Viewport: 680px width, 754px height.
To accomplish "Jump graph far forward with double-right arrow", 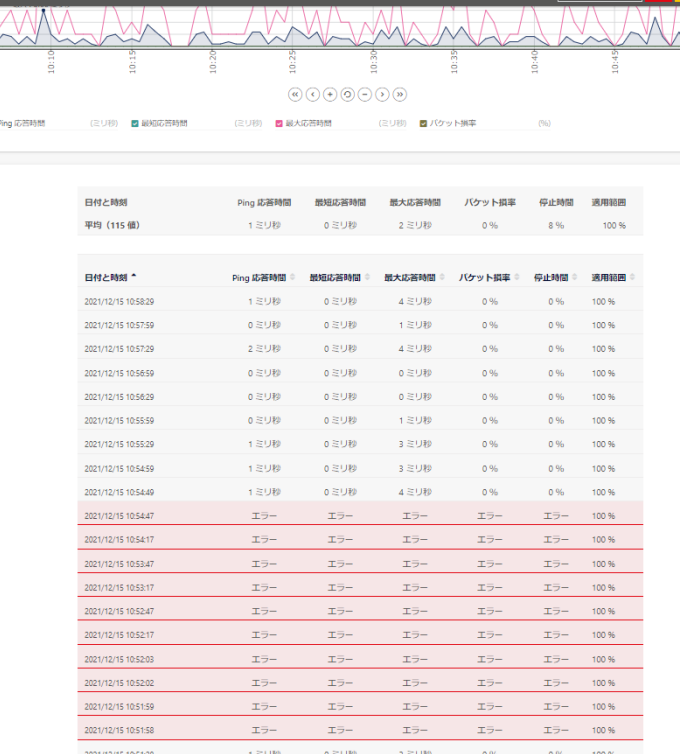I will click(x=400, y=95).
